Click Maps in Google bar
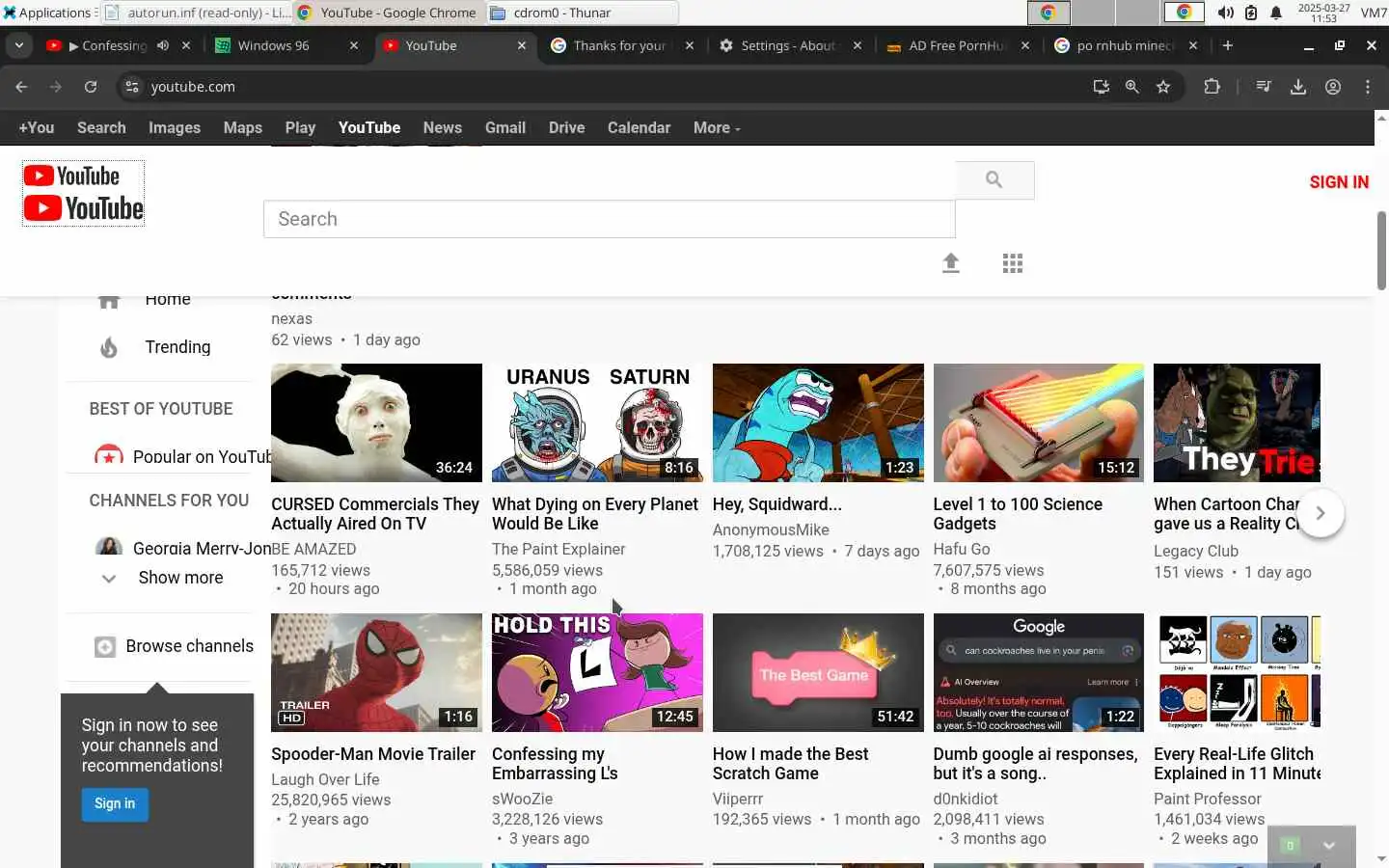This screenshot has height=868, width=1389. tap(243, 128)
